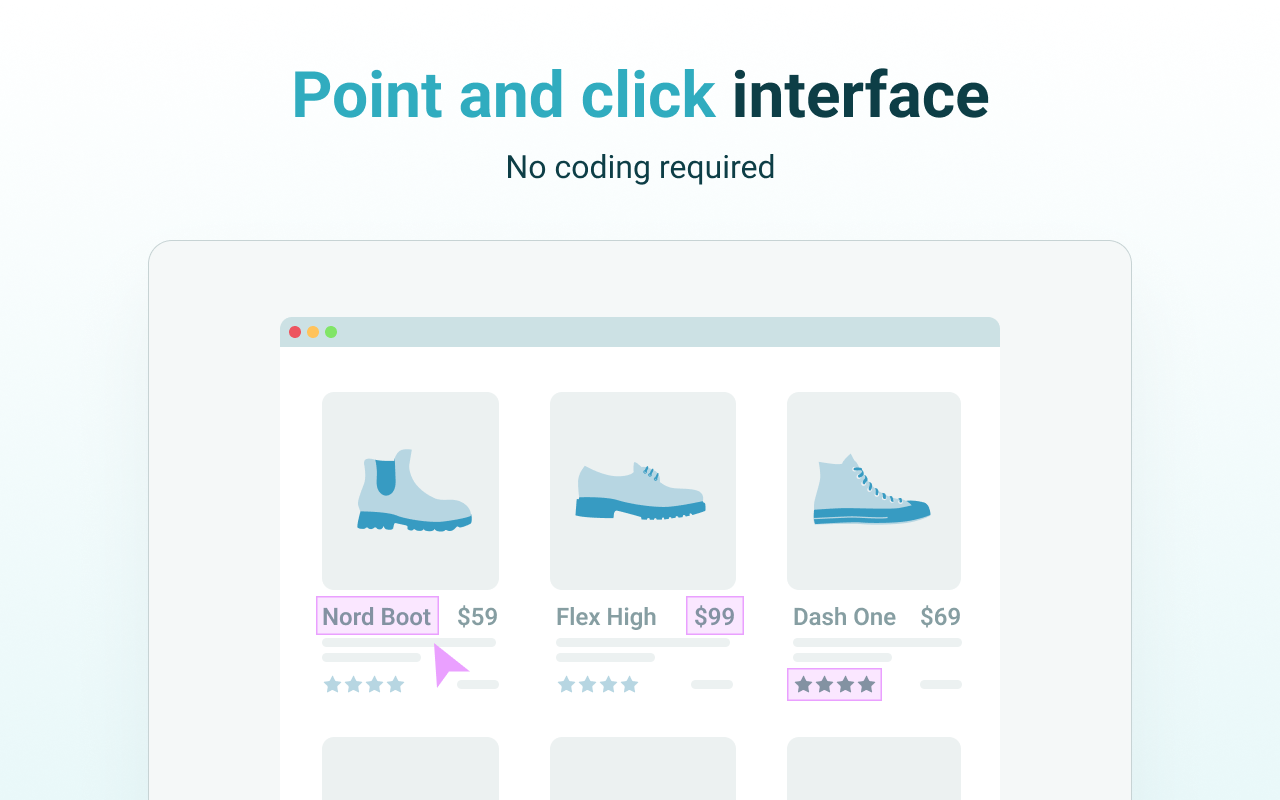Click the Flex High oxford shoe icon
Image resolution: width=1280 pixels, height=800 pixels.
640,492
